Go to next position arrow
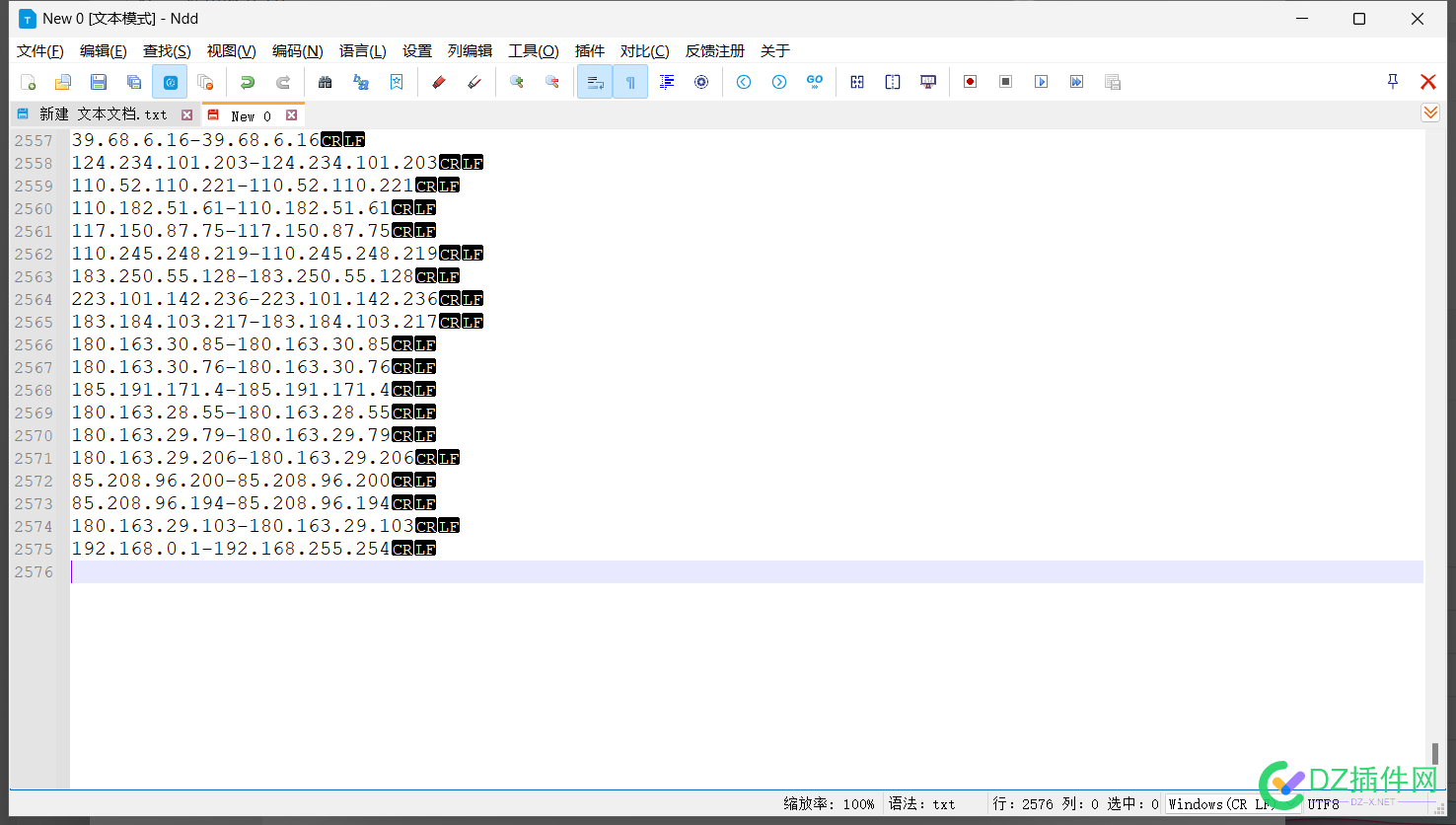 (x=779, y=82)
